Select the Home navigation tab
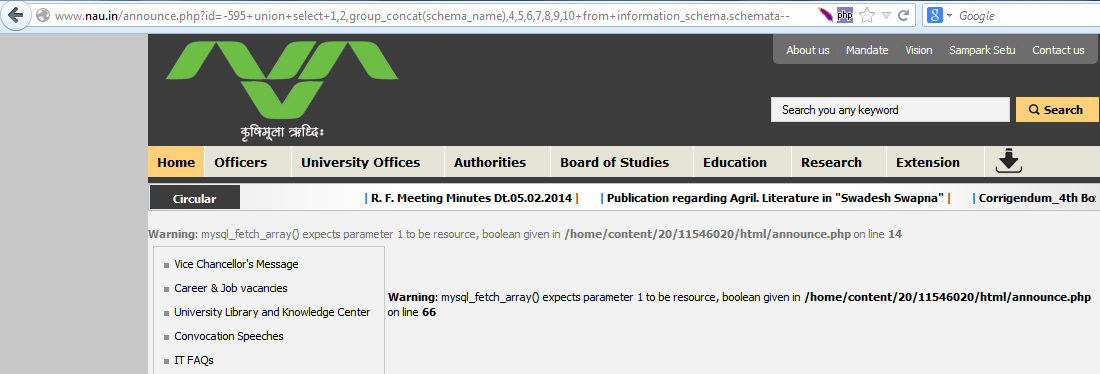1100x374 pixels. click(x=176, y=162)
